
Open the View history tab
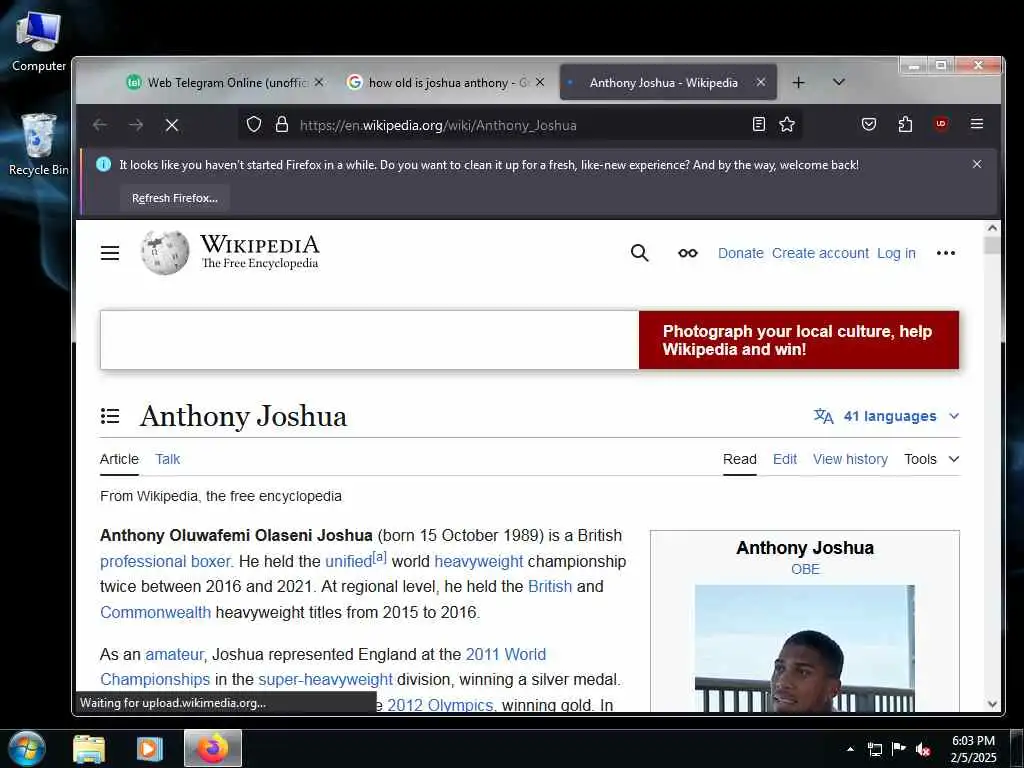click(x=850, y=459)
